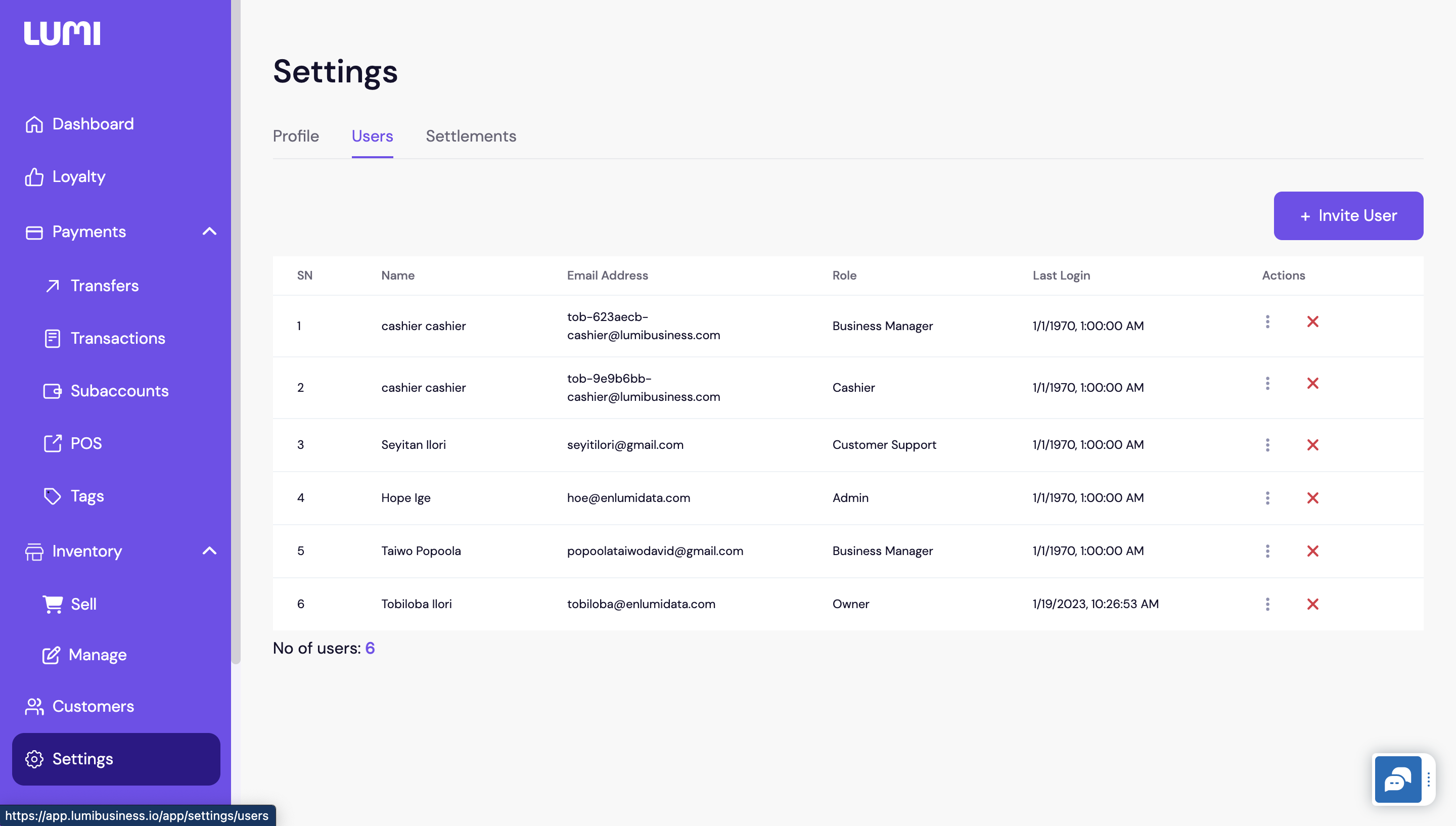Open three-dot actions menu for Seyitan Ilori
Screen dimensions: 1456x826
pyautogui.click(x=1267, y=445)
